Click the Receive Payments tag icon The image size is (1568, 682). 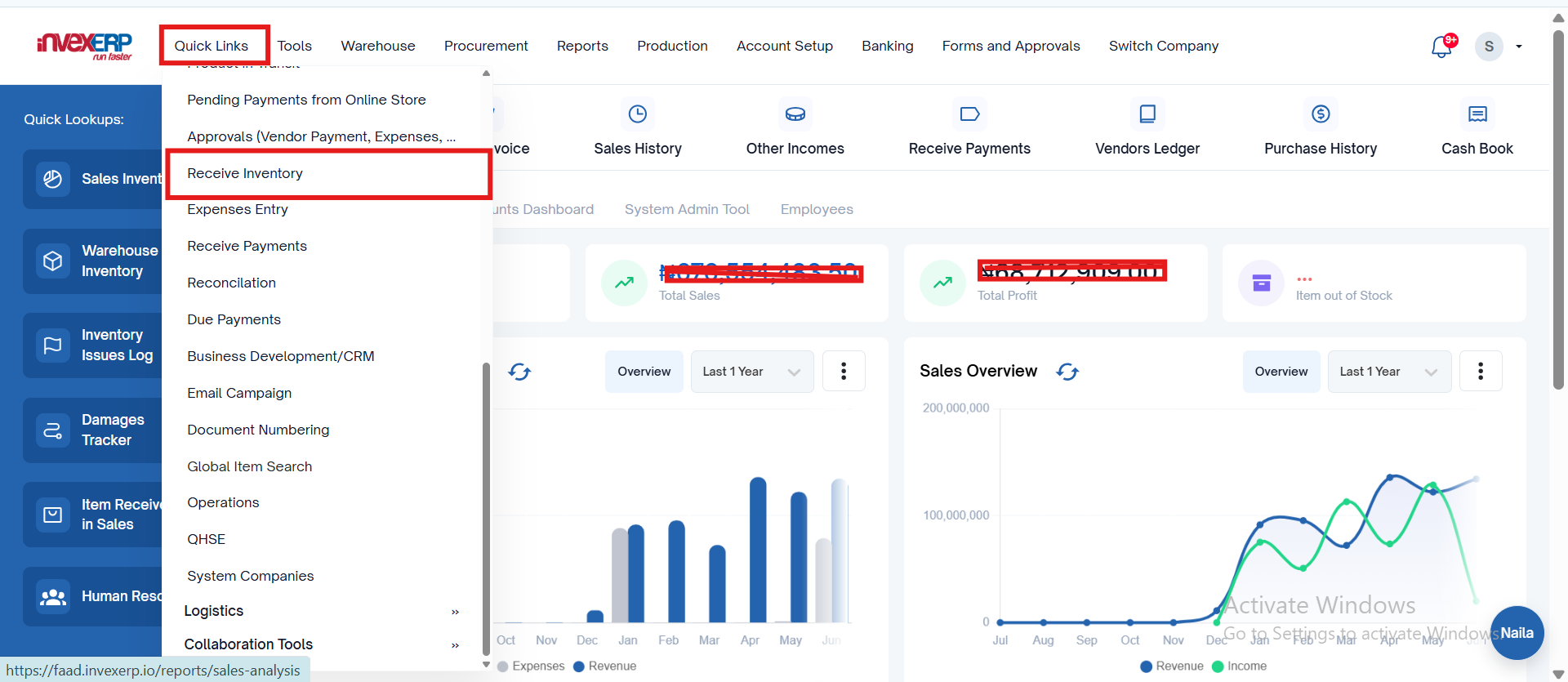coord(969,114)
